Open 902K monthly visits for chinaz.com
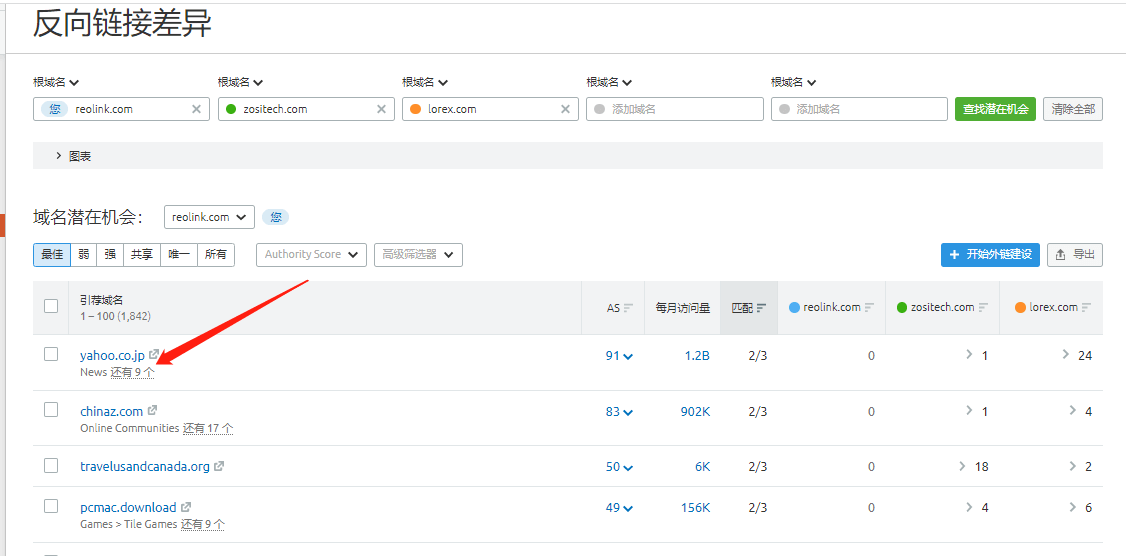The height and width of the screenshot is (556, 1126). (x=695, y=412)
